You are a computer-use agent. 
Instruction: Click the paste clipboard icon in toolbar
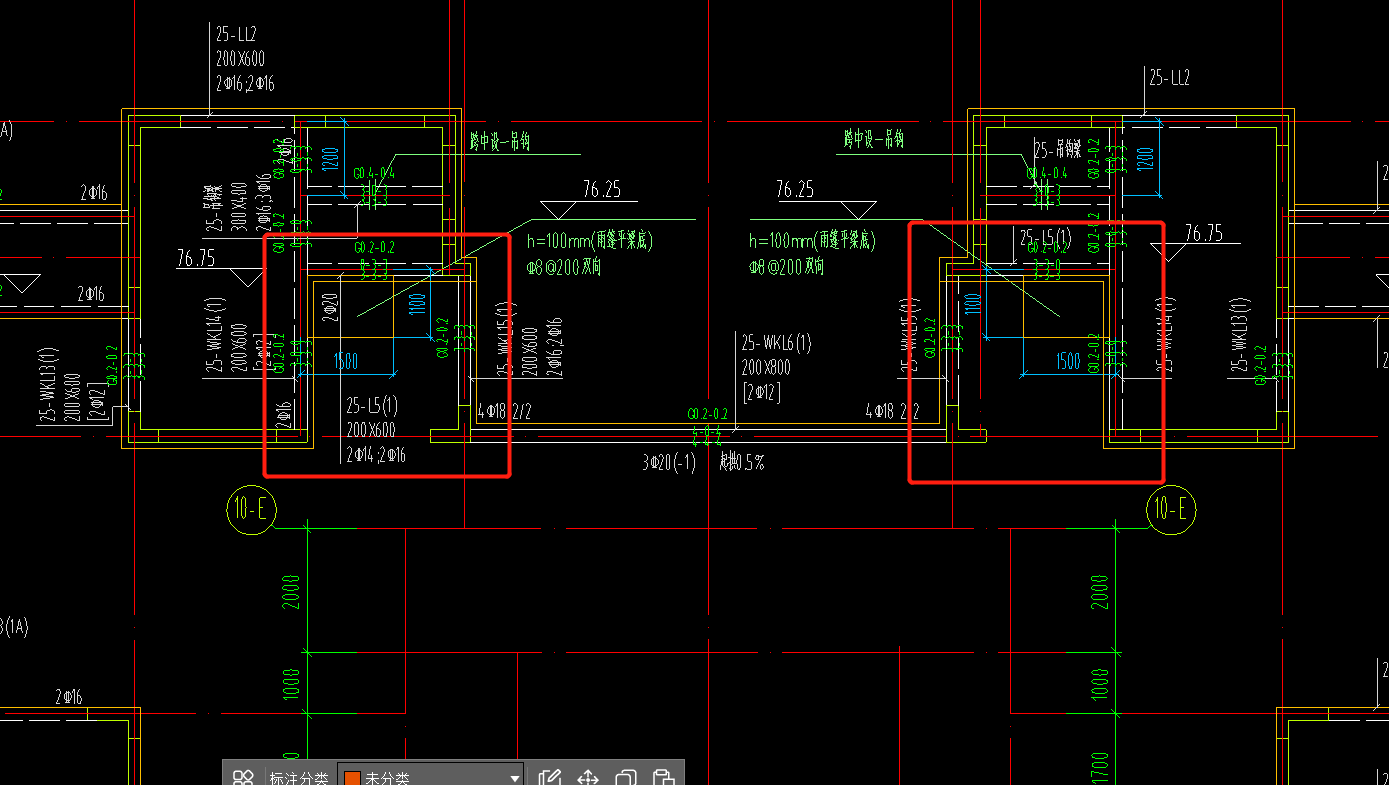coord(662,778)
